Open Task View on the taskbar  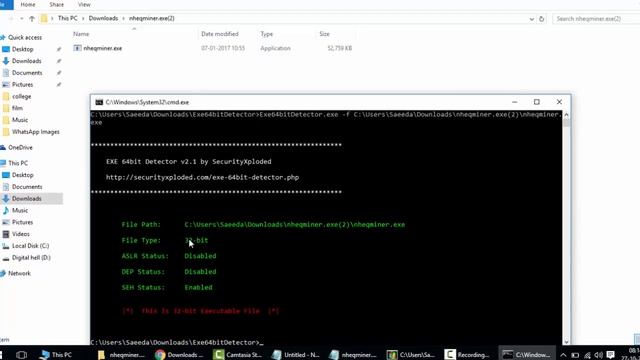click(x=21, y=355)
